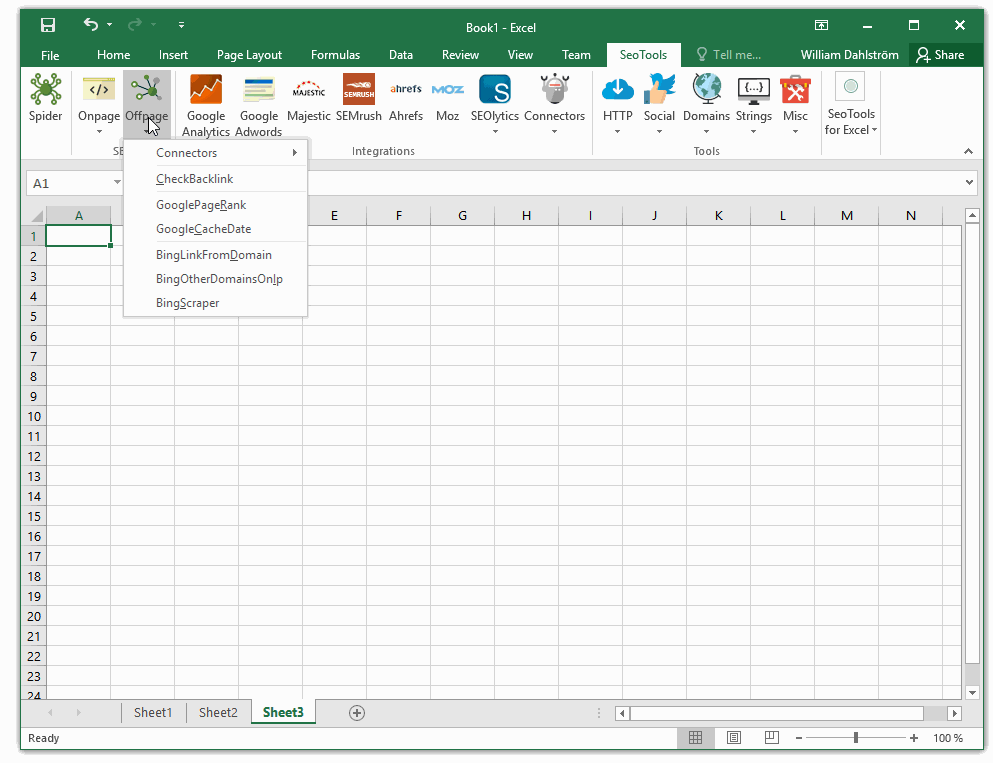The height and width of the screenshot is (763, 993).
Task: Open Google Analytics integration
Action: click(x=206, y=89)
